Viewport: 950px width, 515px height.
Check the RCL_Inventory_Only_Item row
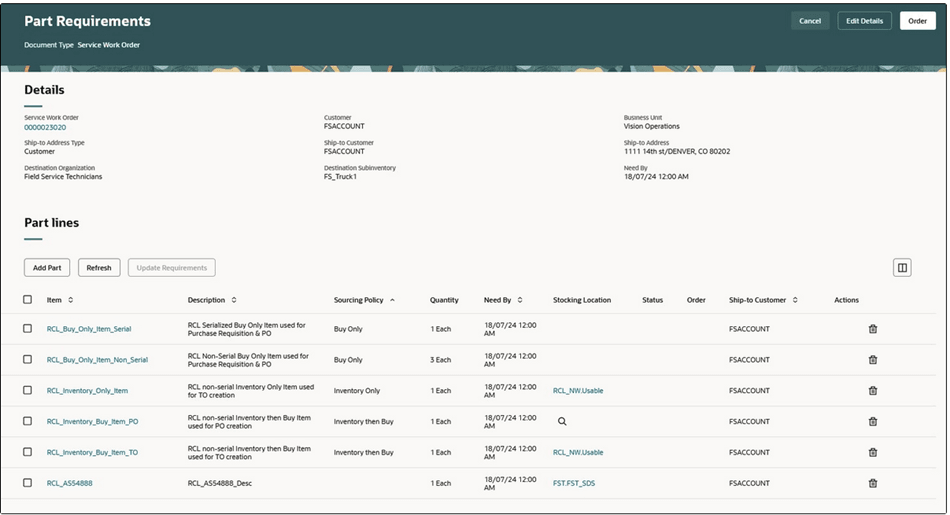point(27,390)
